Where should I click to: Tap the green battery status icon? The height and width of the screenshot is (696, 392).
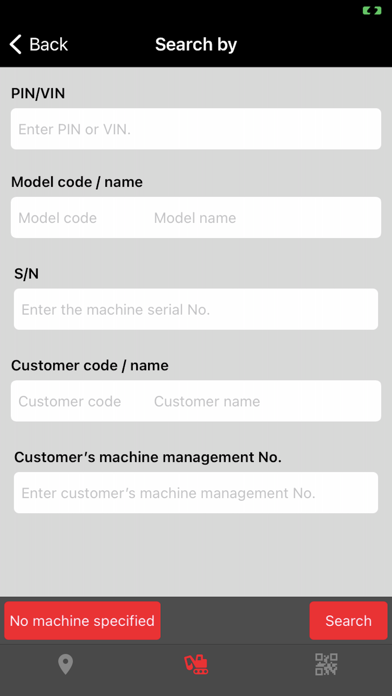click(372, 11)
